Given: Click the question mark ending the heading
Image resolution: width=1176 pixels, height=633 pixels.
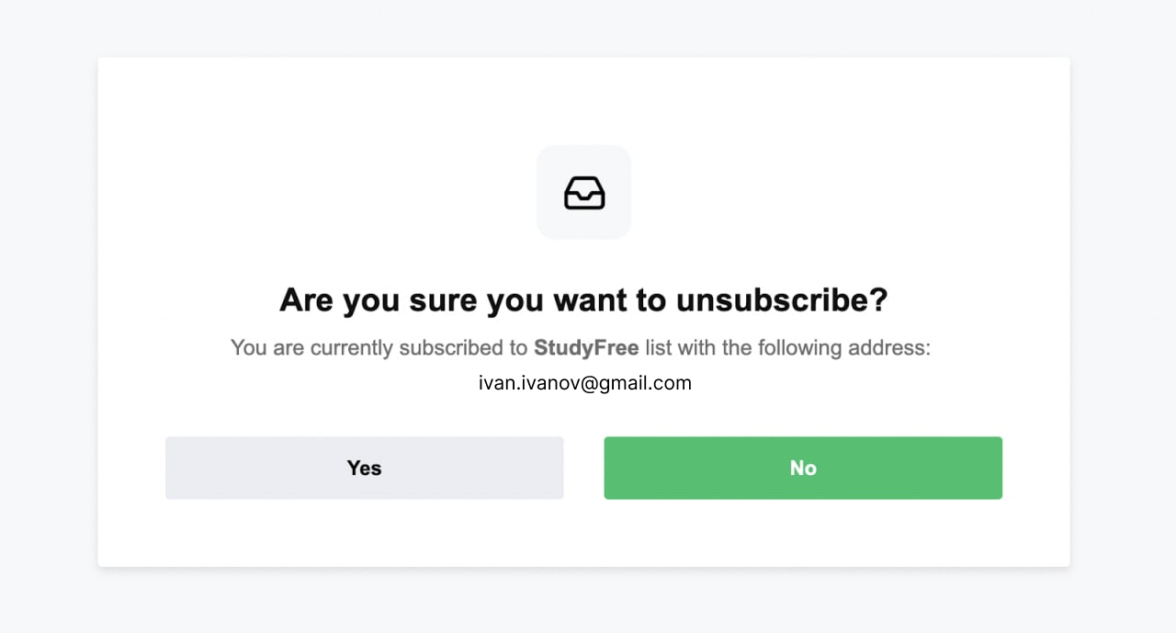Looking at the screenshot, I should coord(880,300).
